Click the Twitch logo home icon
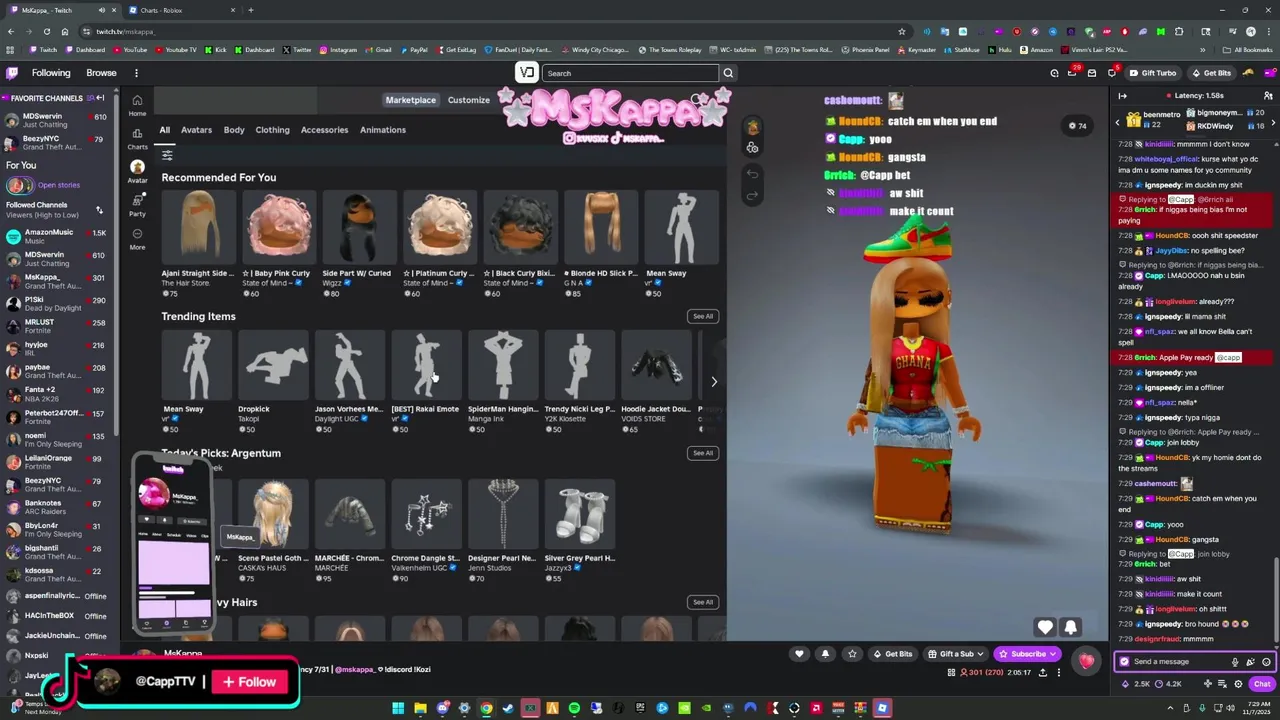 tap(12, 73)
